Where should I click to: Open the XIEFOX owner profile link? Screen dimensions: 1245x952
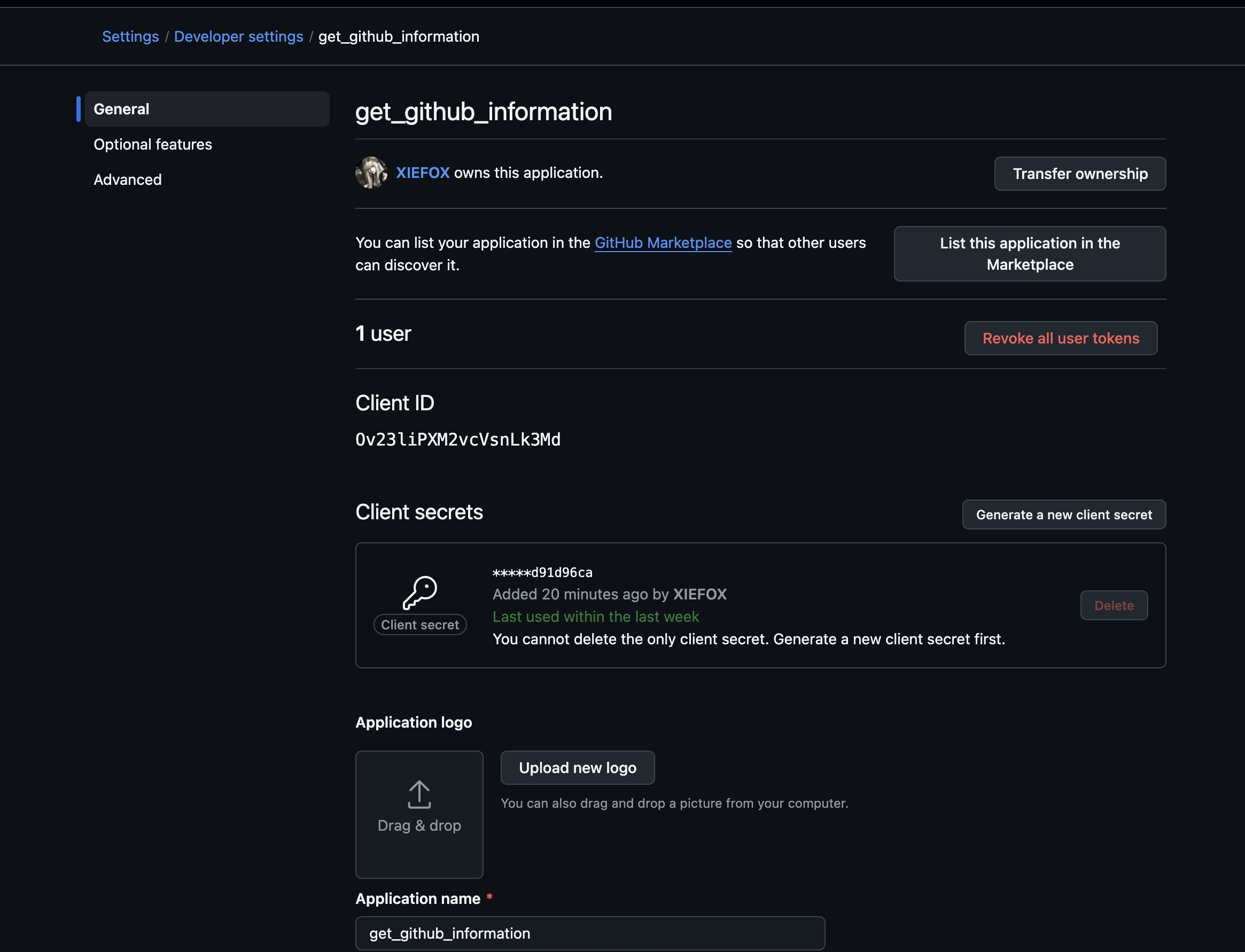point(423,173)
